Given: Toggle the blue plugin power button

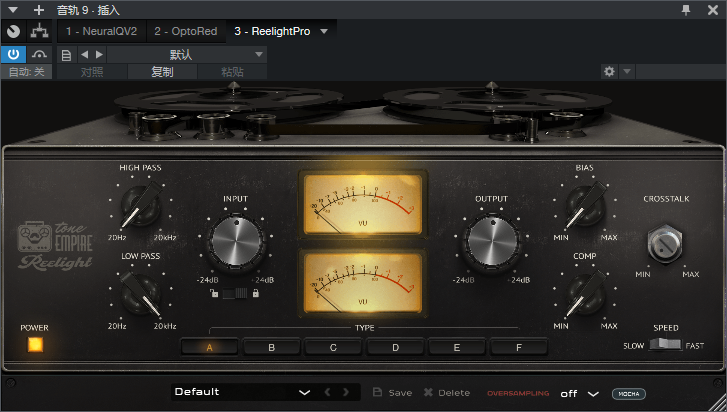Looking at the screenshot, I should 13,55.
